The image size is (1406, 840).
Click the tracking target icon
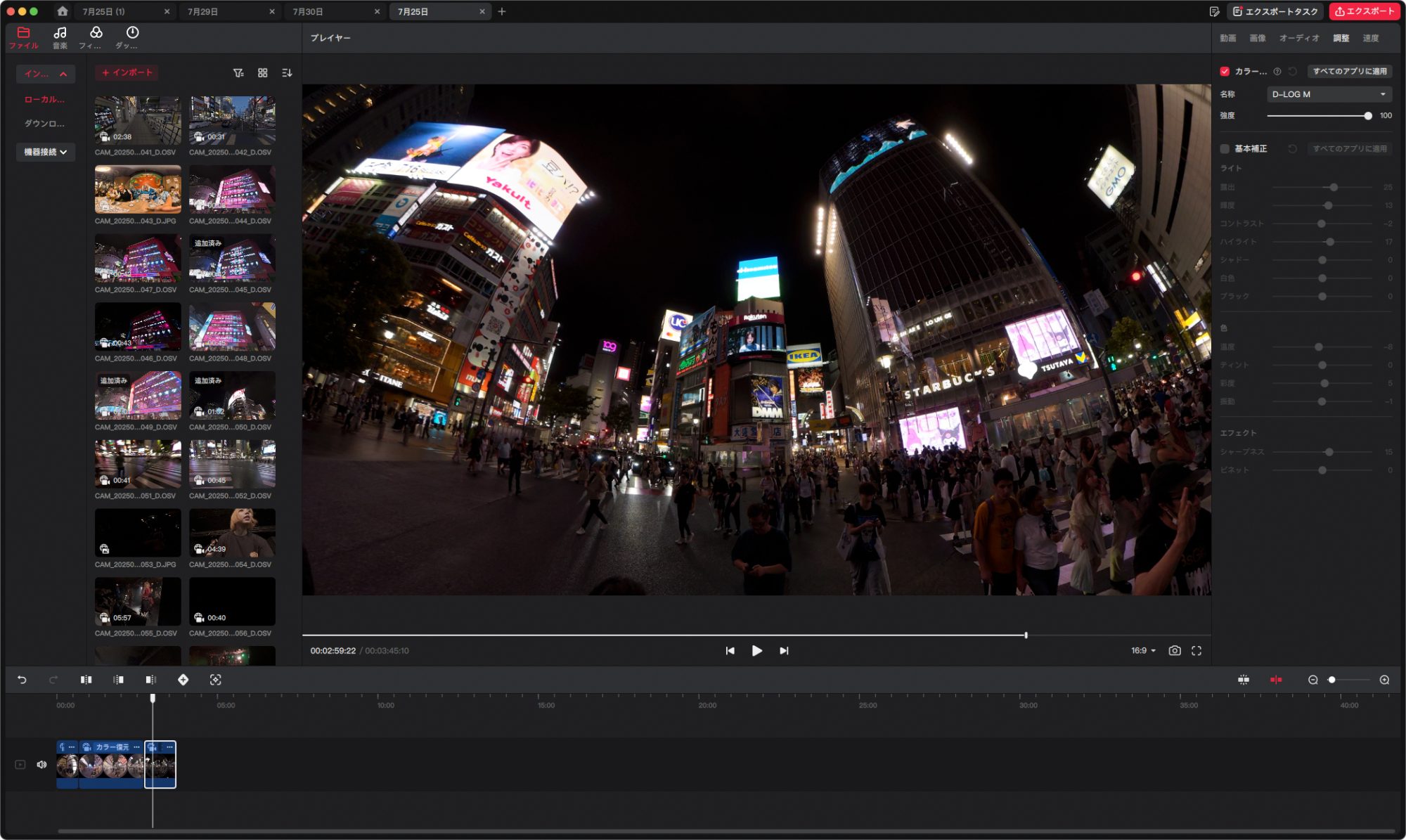[x=215, y=680]
